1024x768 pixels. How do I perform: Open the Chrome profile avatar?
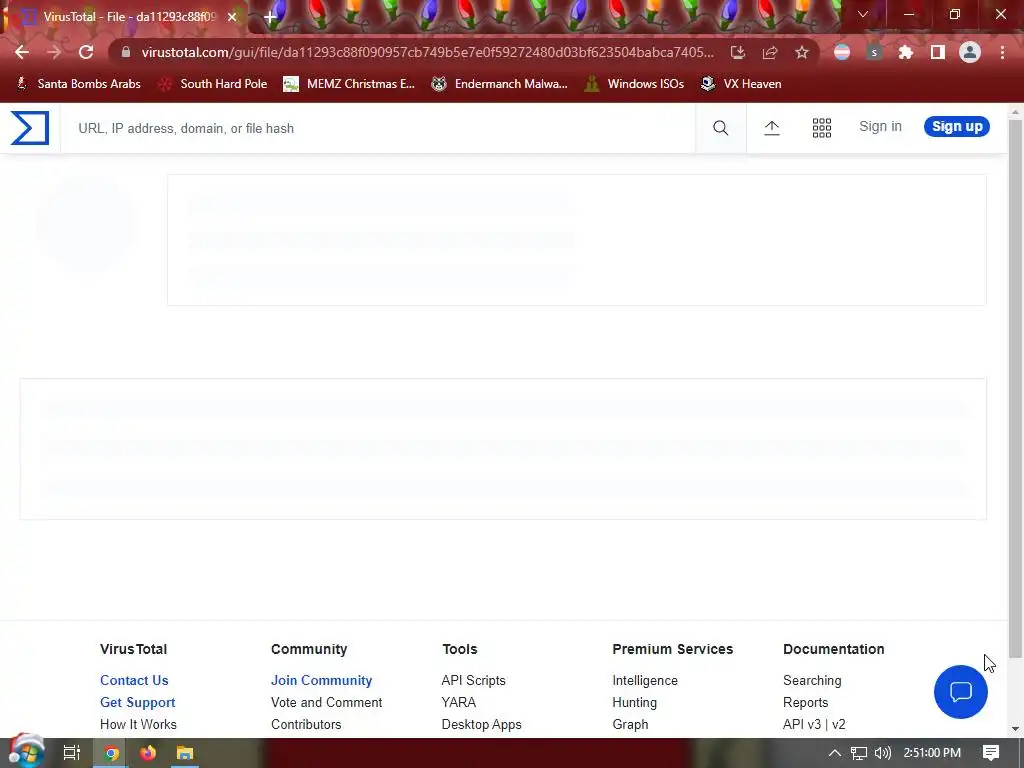point(970,52)
